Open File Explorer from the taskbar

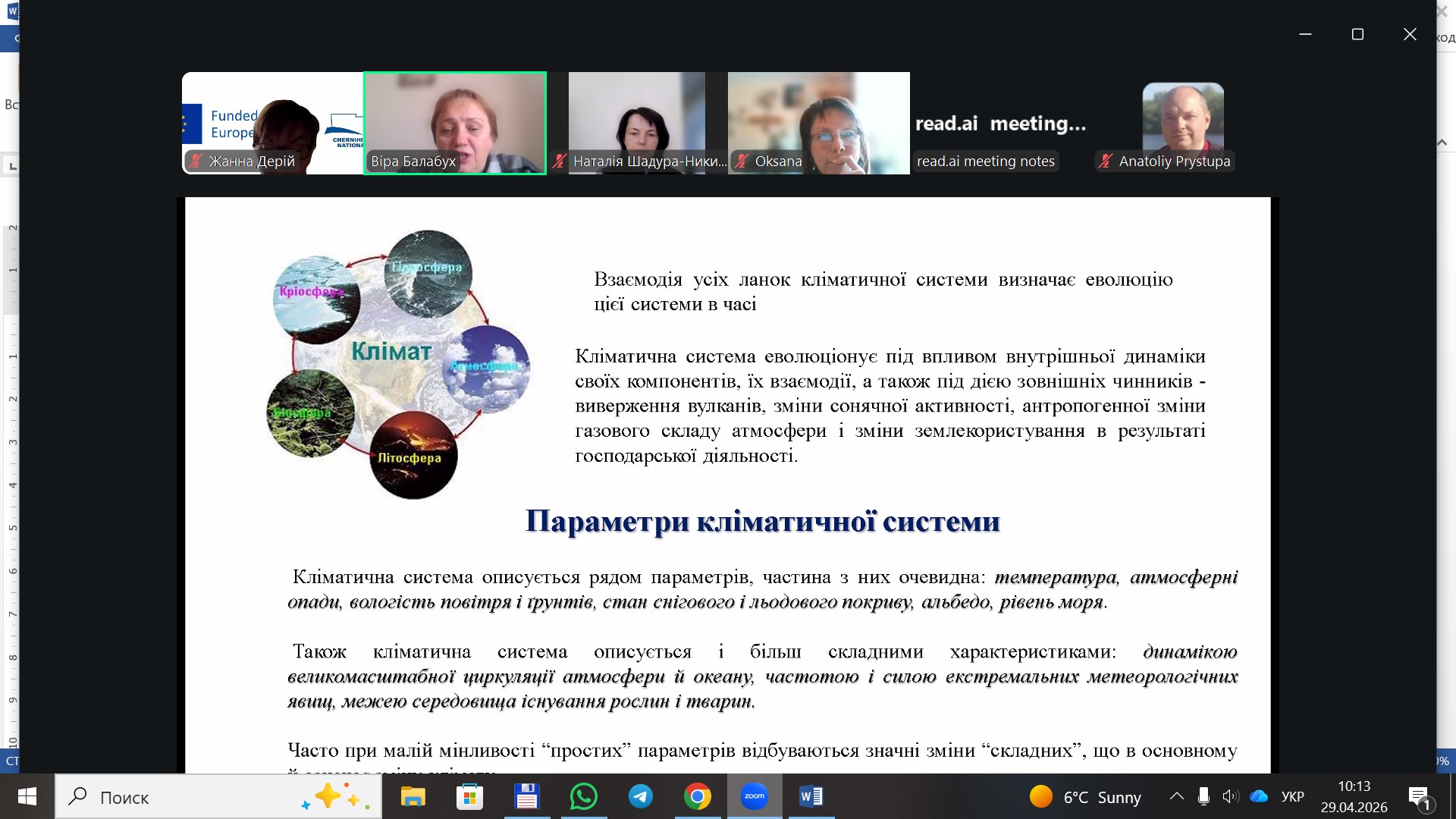pyautogui.click(x=413, y=796)
